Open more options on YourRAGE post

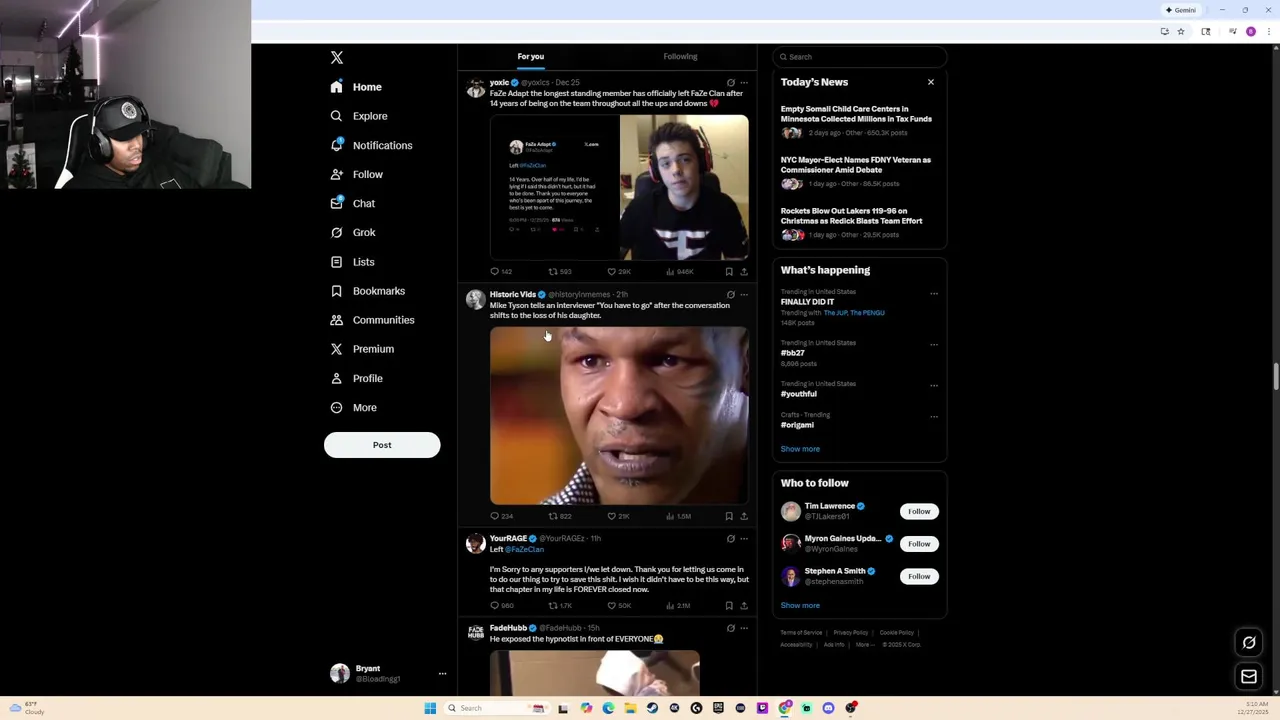pos(743,539)
